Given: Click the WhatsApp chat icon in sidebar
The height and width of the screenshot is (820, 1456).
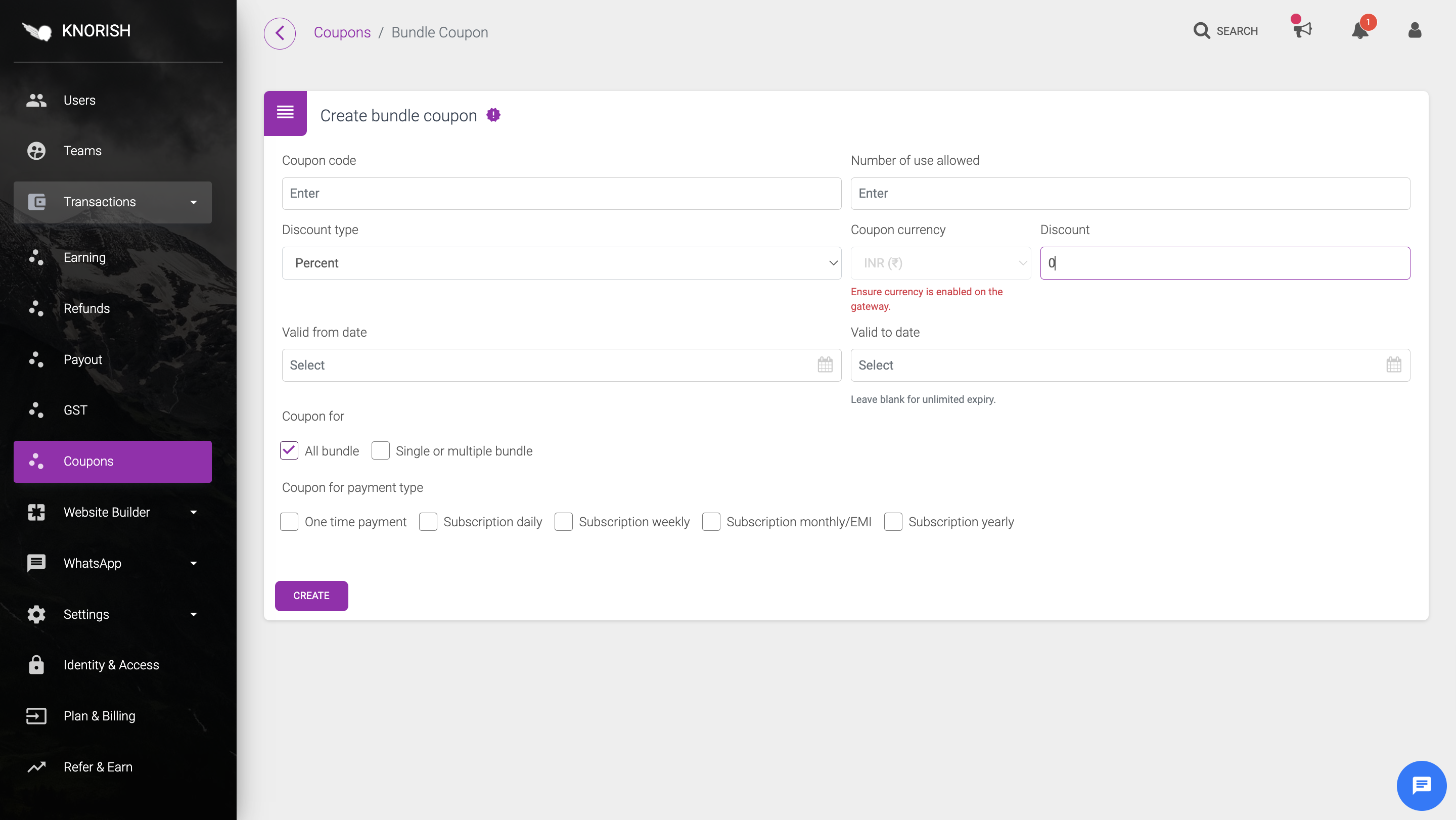Looking at the screenshot, I should click(36, 563).
